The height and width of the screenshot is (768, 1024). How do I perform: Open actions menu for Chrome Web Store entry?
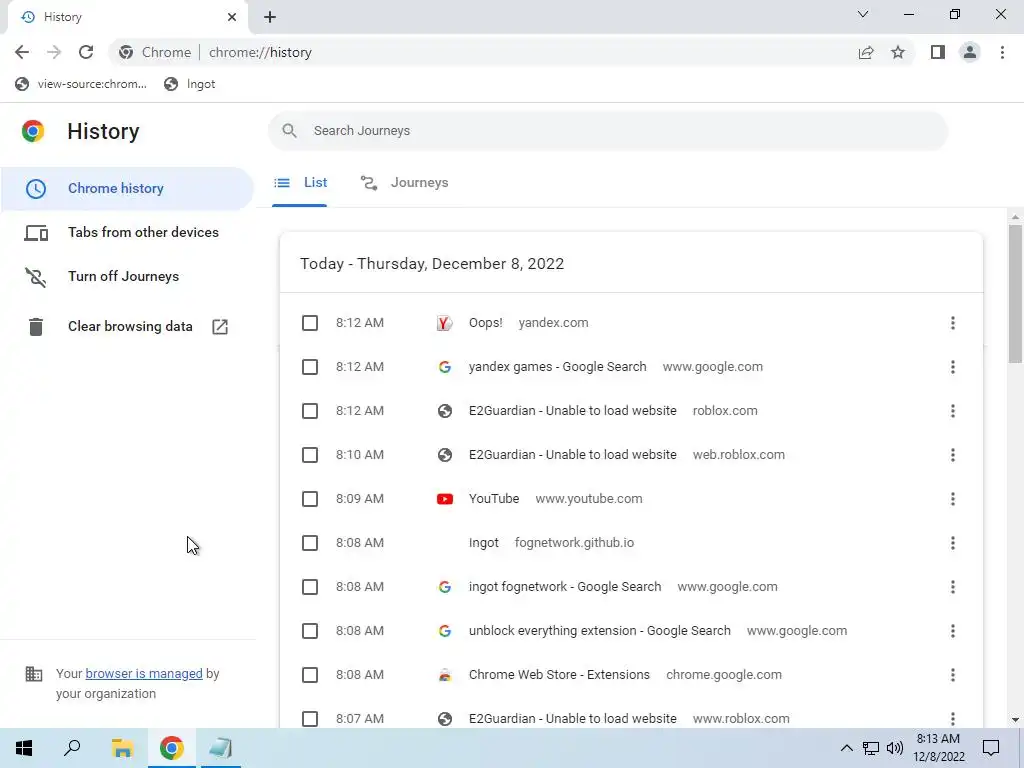click(x=952, y=675)
